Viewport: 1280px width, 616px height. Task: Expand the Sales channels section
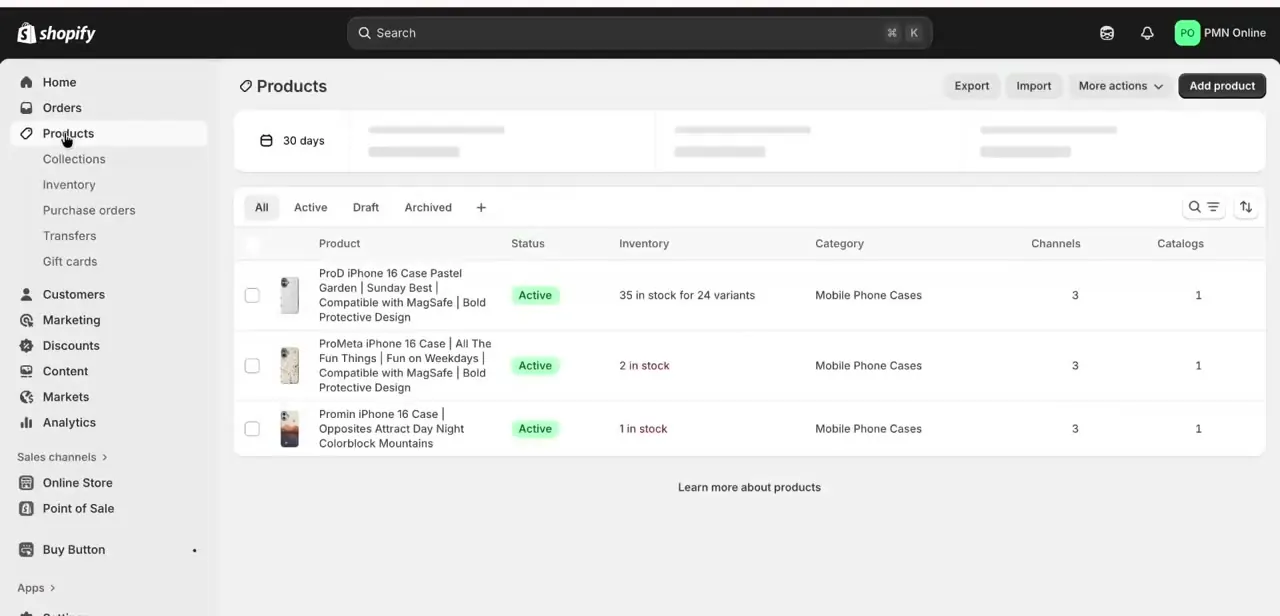(x=62, y=457)
